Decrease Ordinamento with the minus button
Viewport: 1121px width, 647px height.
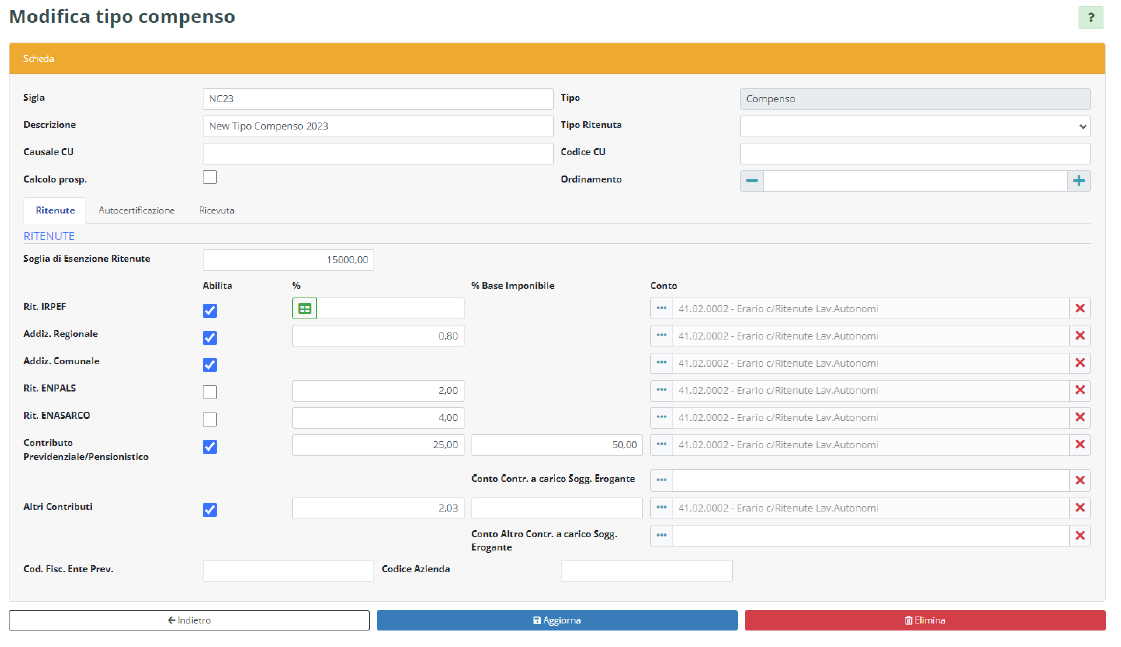tap(752, 181)
